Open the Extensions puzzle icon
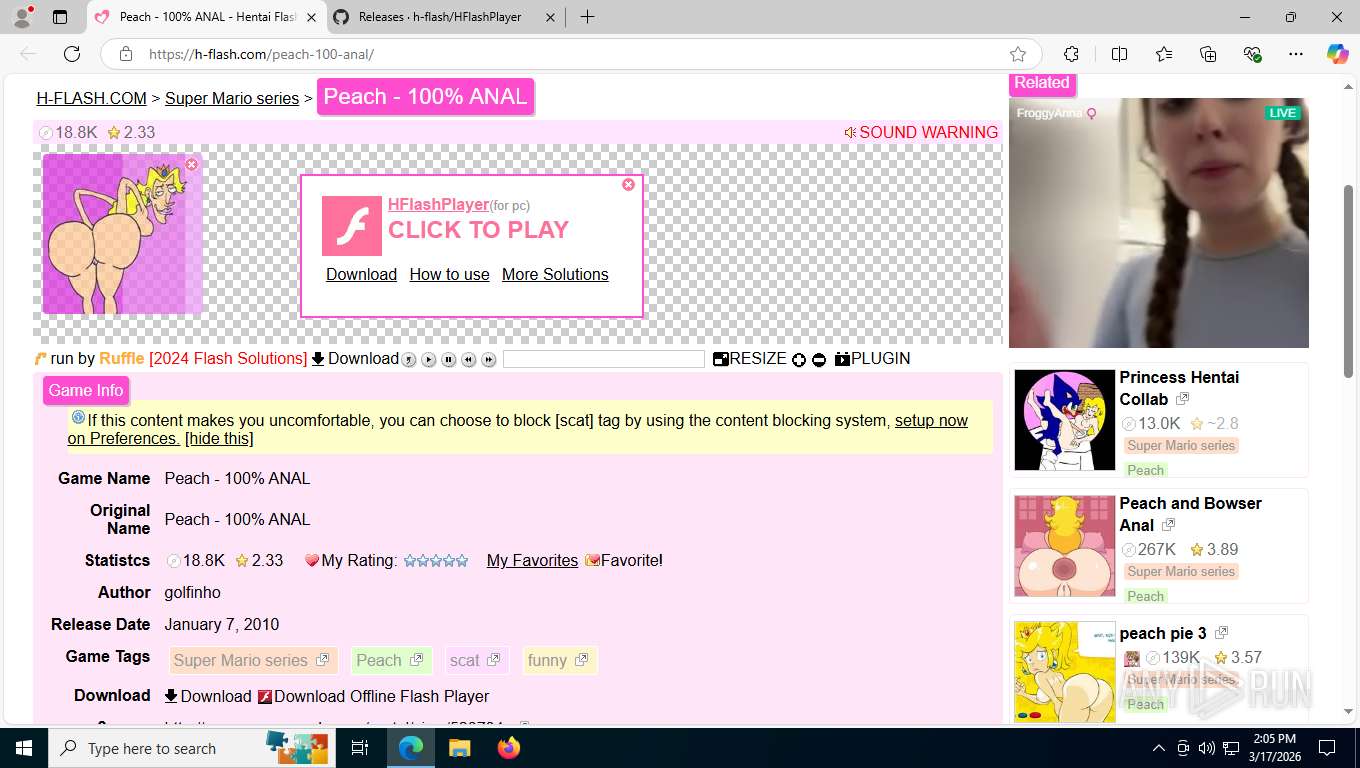This screenshot has height=768, width=1360. click(x=1071, y=54)
